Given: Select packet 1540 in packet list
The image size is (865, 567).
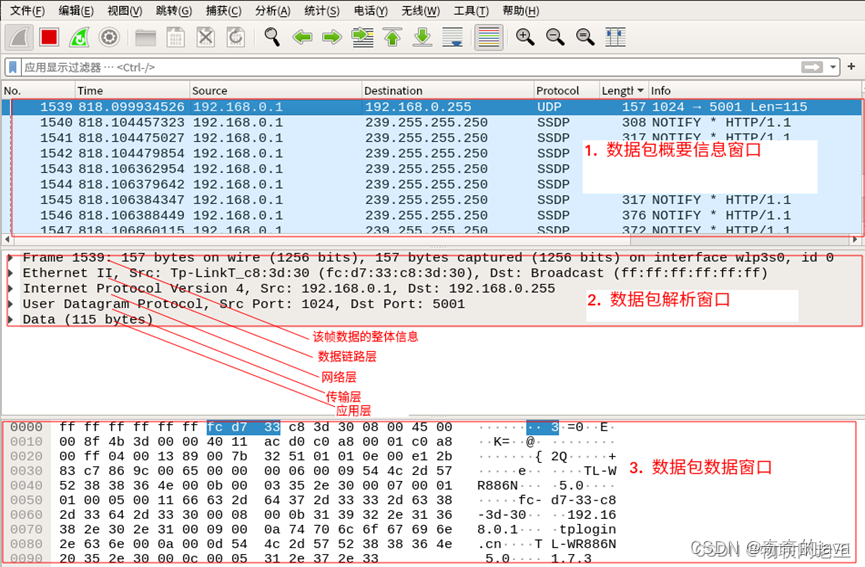Looking at the screenshot, I should click(x=431, y=122).
